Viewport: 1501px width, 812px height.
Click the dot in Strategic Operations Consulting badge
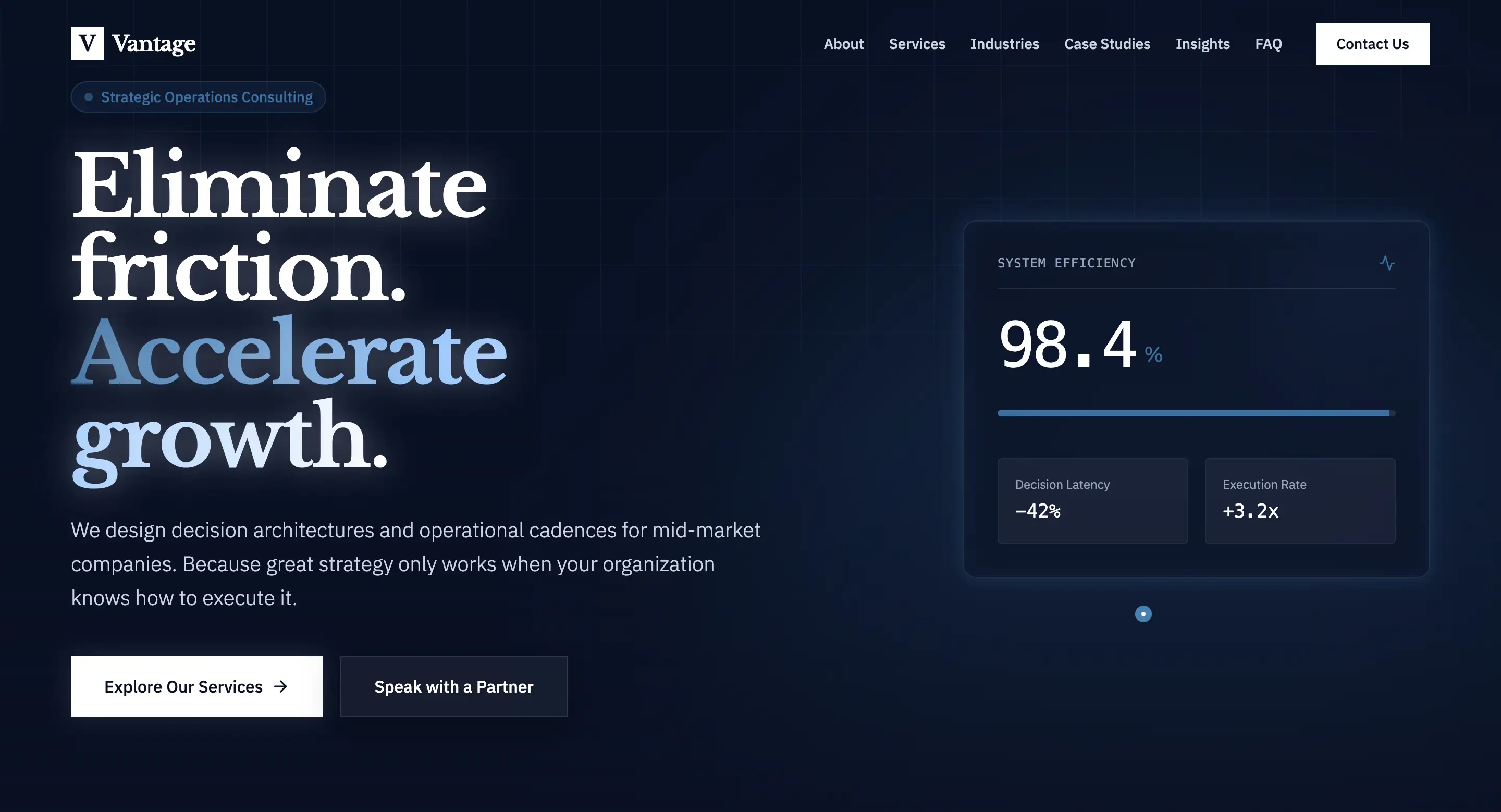89,97
